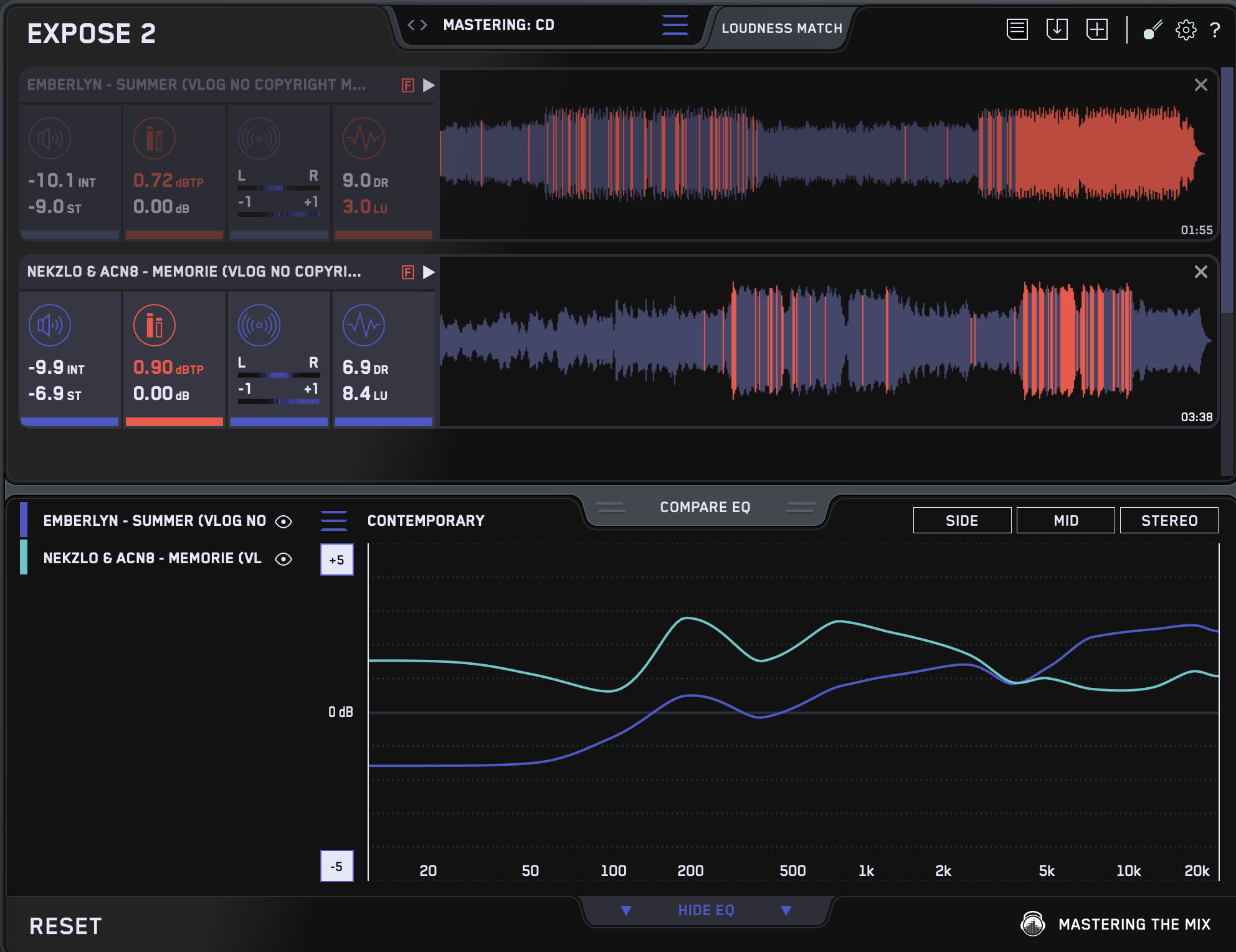Toggle the F button on EMBERLYN track
The image size is (1236, 952).
[408, 85]
